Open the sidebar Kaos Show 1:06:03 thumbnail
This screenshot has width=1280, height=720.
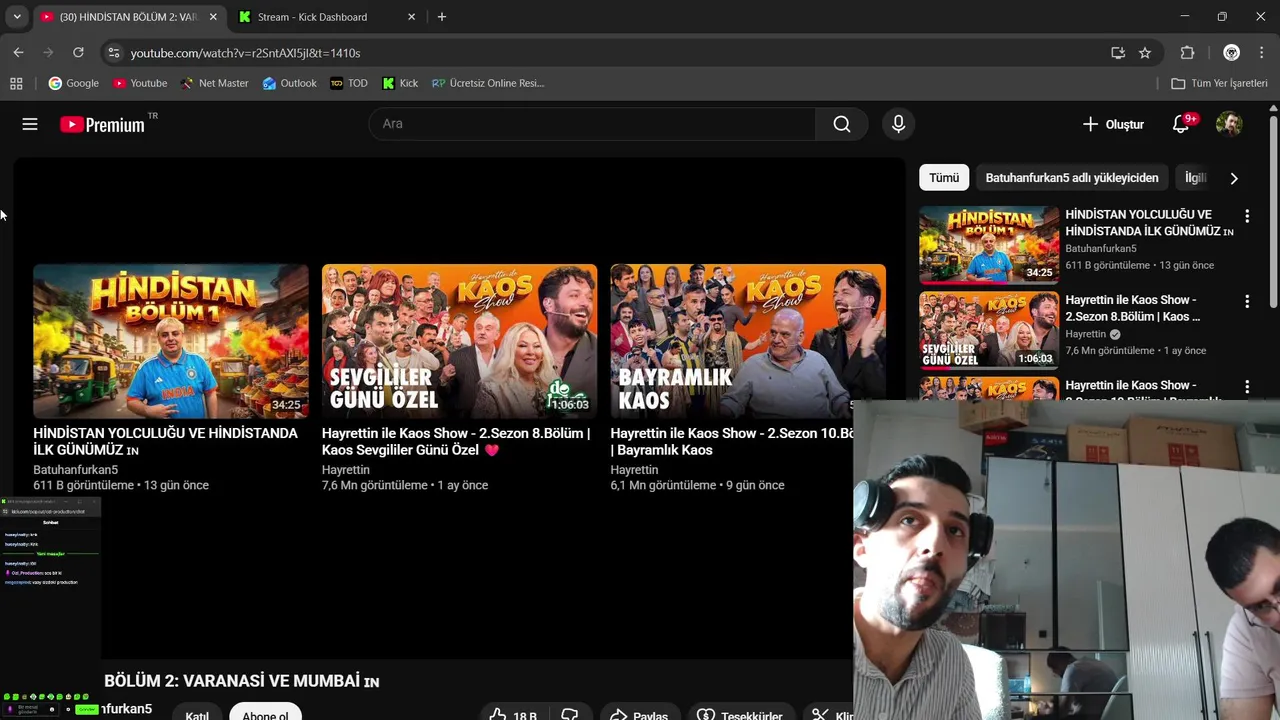tap(989, 330)
